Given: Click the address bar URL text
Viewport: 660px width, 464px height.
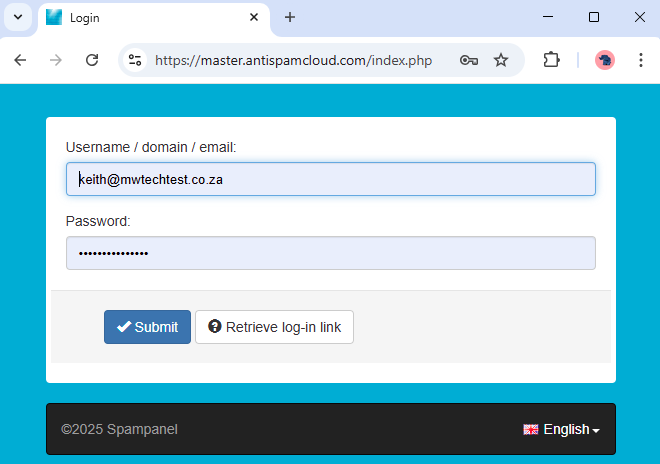Looking at the screenshot, I should click(293, 60).
